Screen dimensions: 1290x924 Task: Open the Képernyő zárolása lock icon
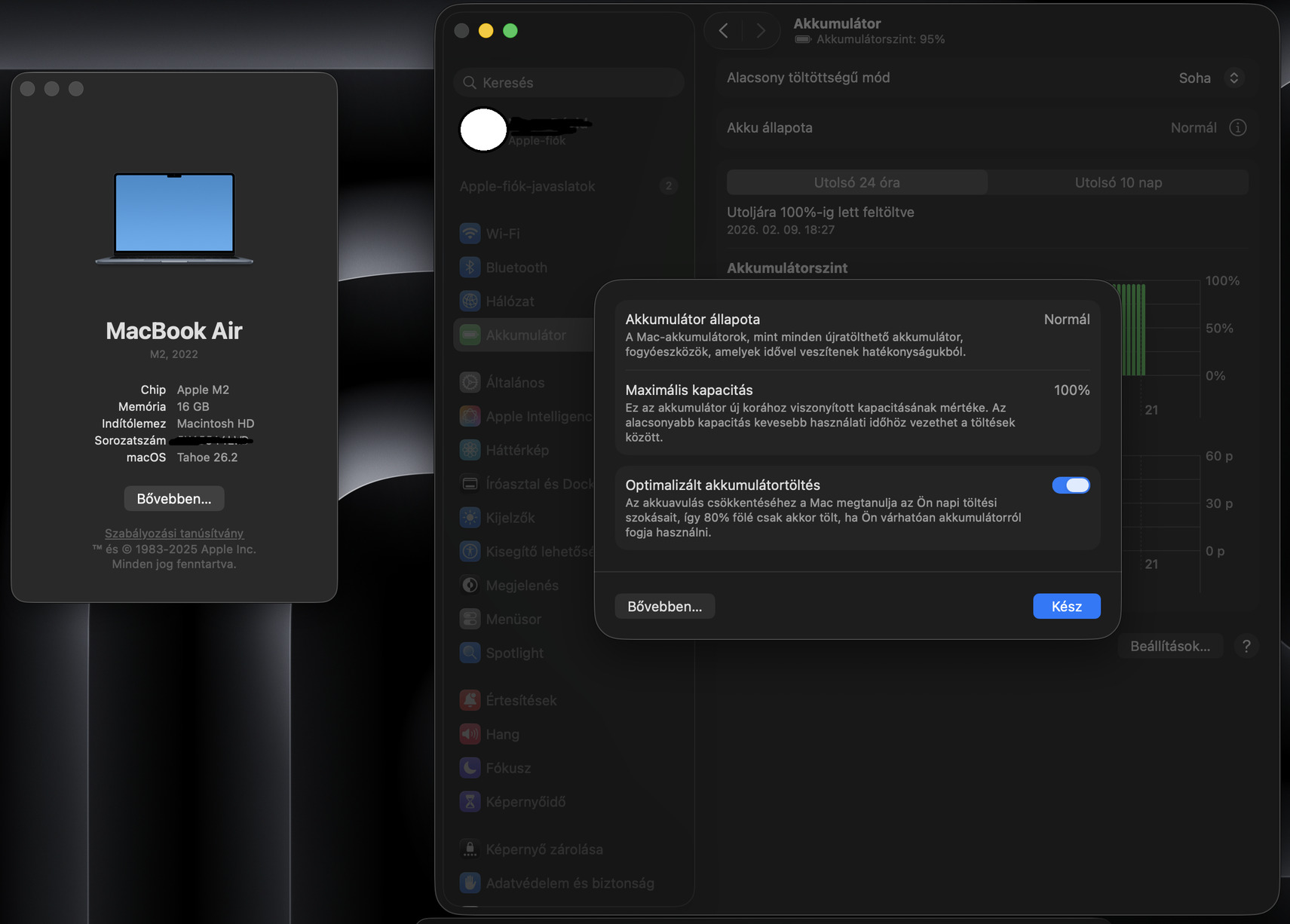(x=470, y=849)
